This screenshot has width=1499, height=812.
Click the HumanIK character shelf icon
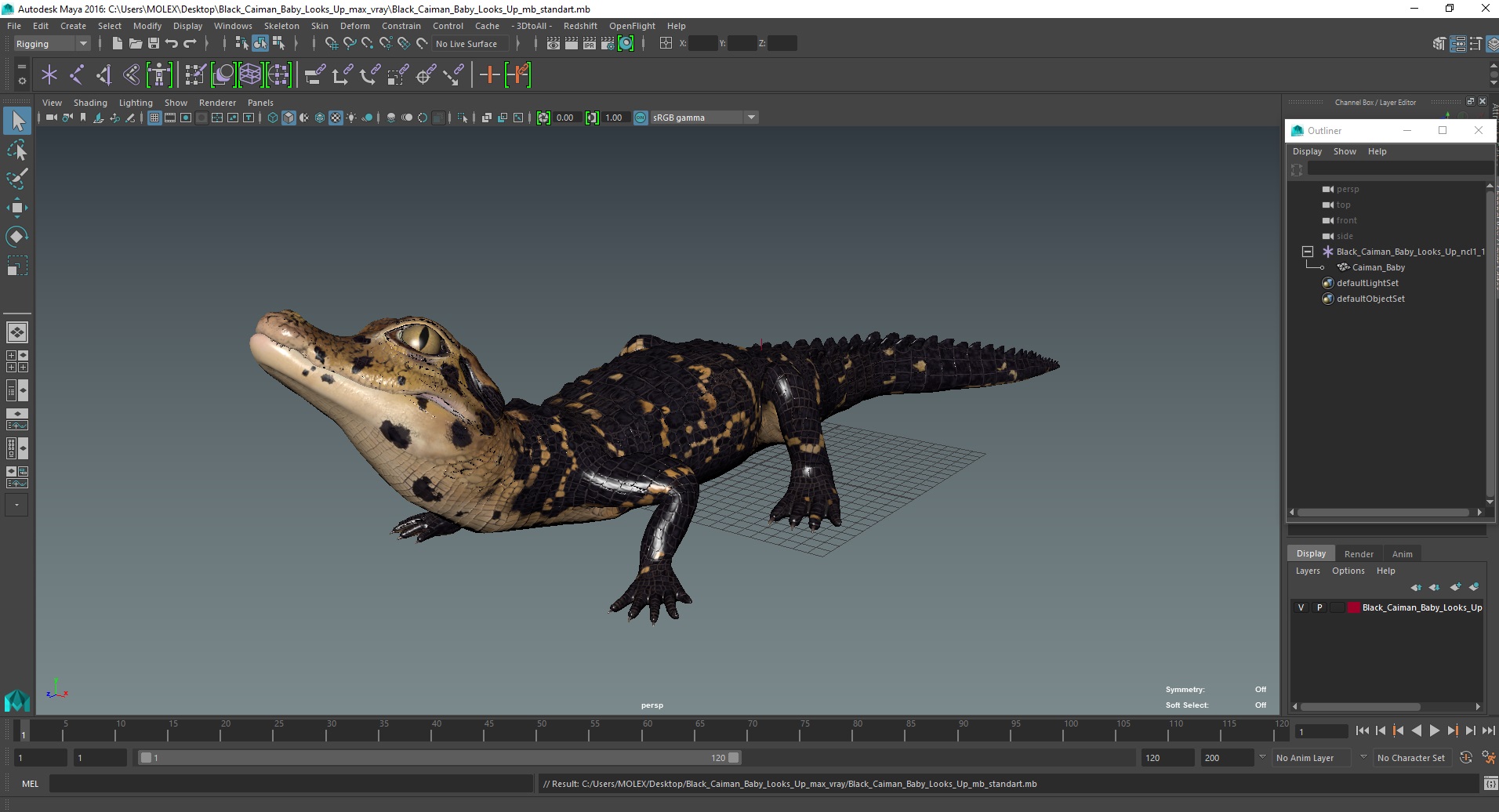(x=159, y=75)
